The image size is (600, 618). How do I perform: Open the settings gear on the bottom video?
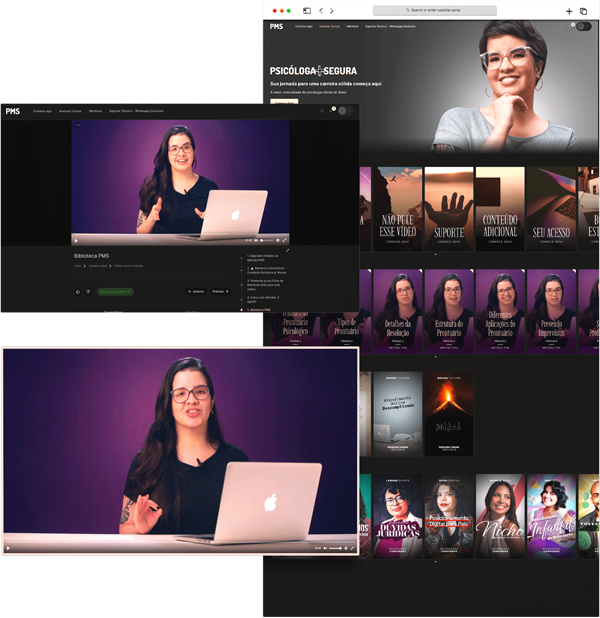[346, 548]
